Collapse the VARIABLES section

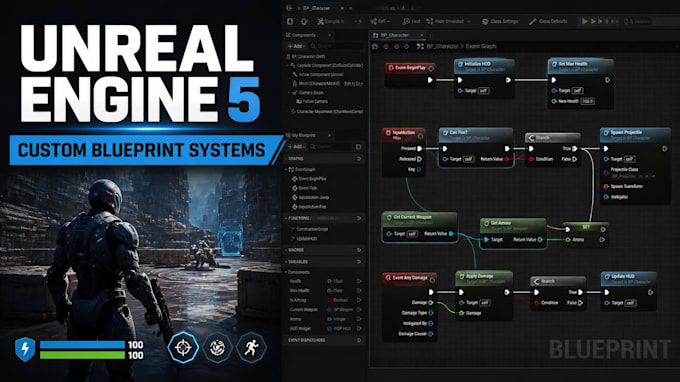coord(286,262)
